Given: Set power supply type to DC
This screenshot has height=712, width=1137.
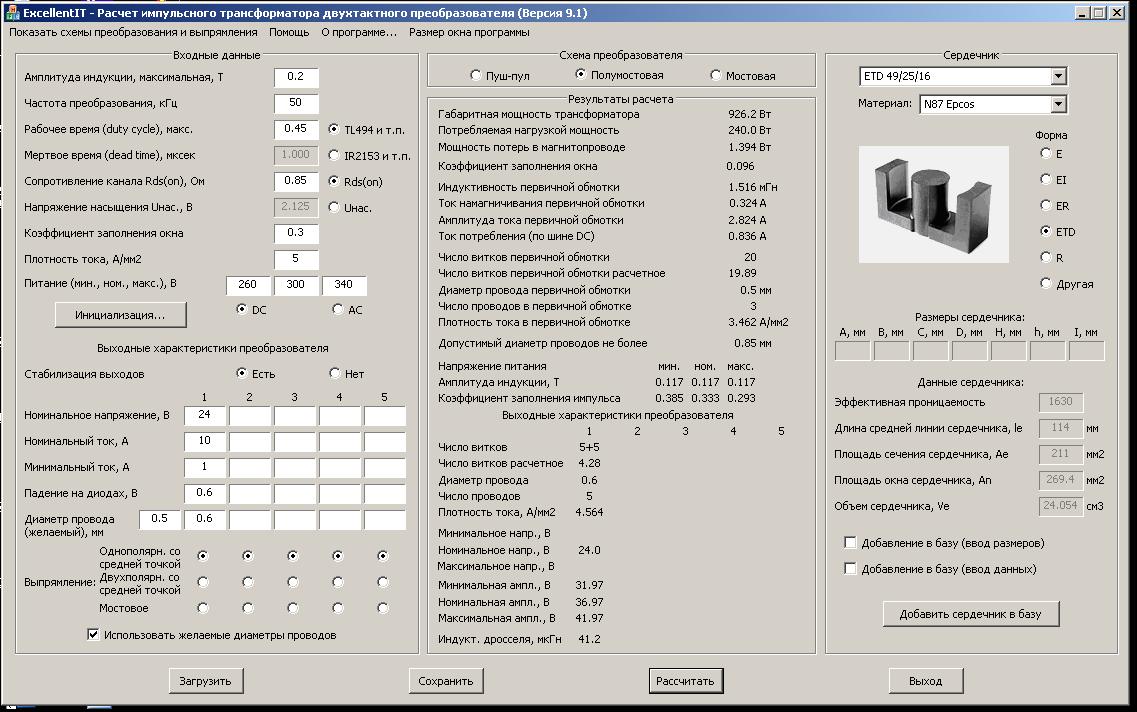Looking at the screenshot, I should (x=241, y=309).
